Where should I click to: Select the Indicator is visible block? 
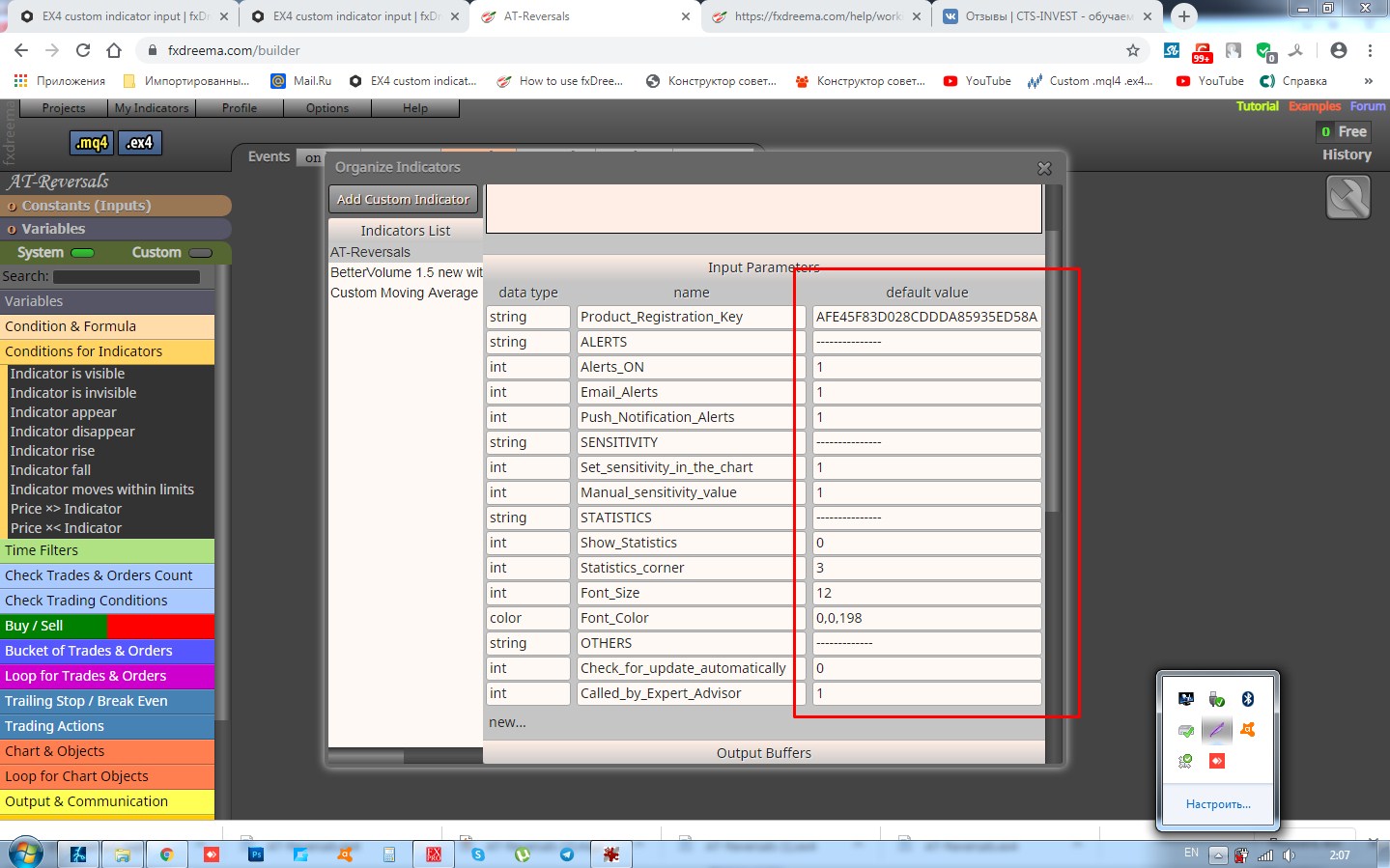tap(68, 374)
